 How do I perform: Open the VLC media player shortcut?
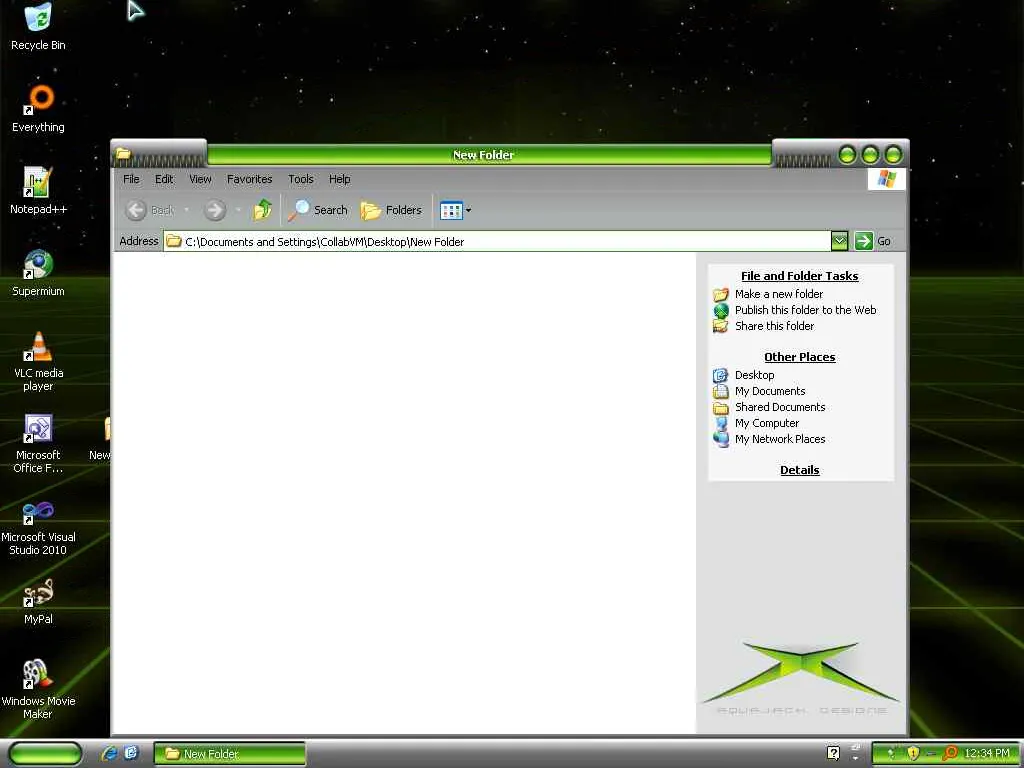tap(38, 361)
